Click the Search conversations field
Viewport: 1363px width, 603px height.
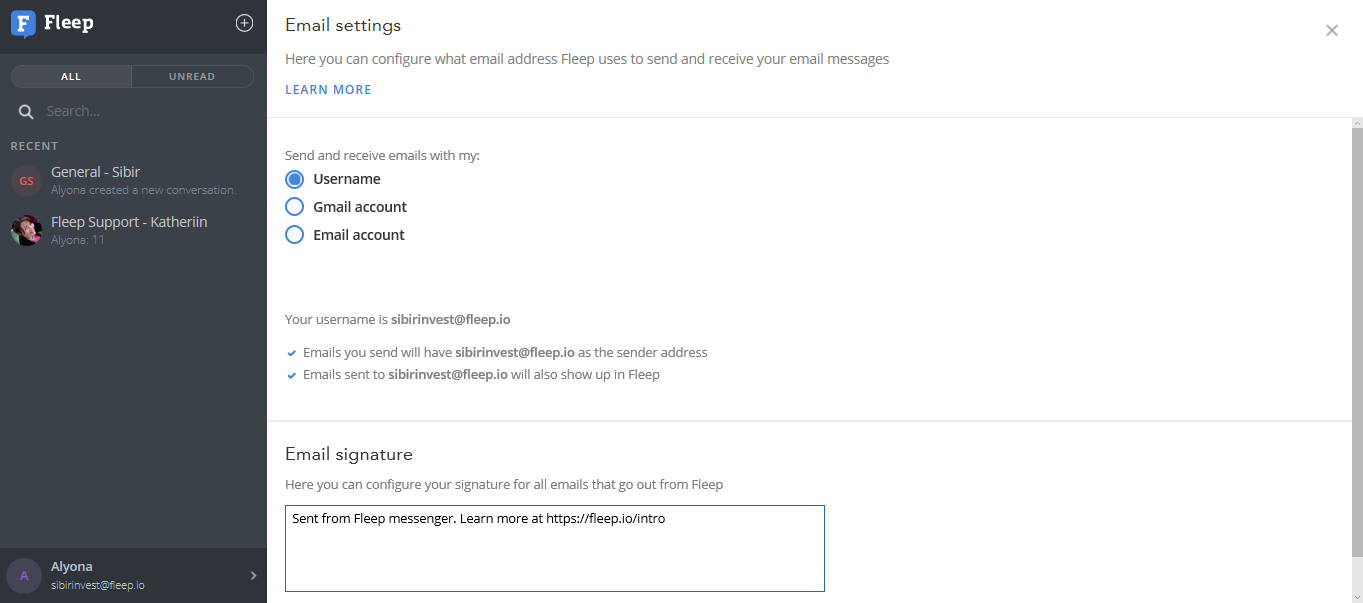coord(140,112)
